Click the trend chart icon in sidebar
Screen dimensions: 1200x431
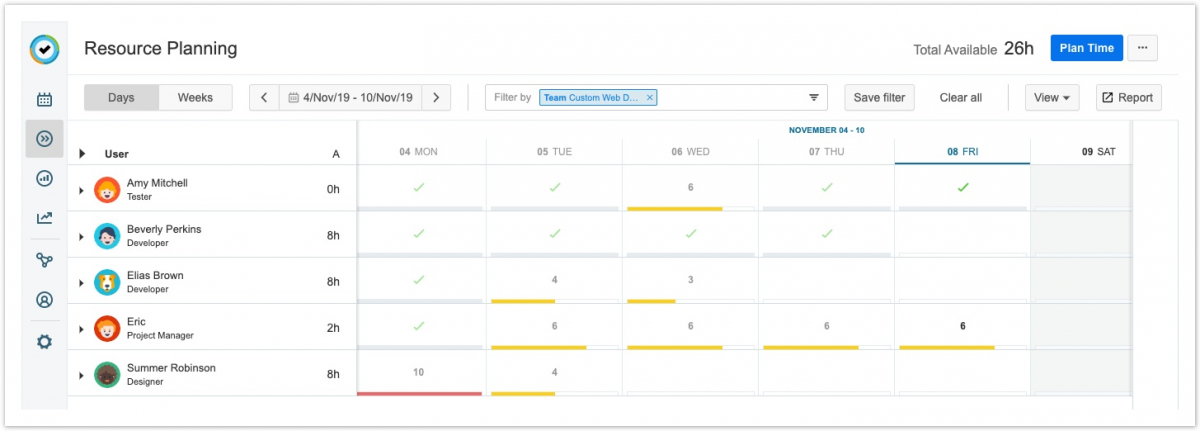point(44,218)
